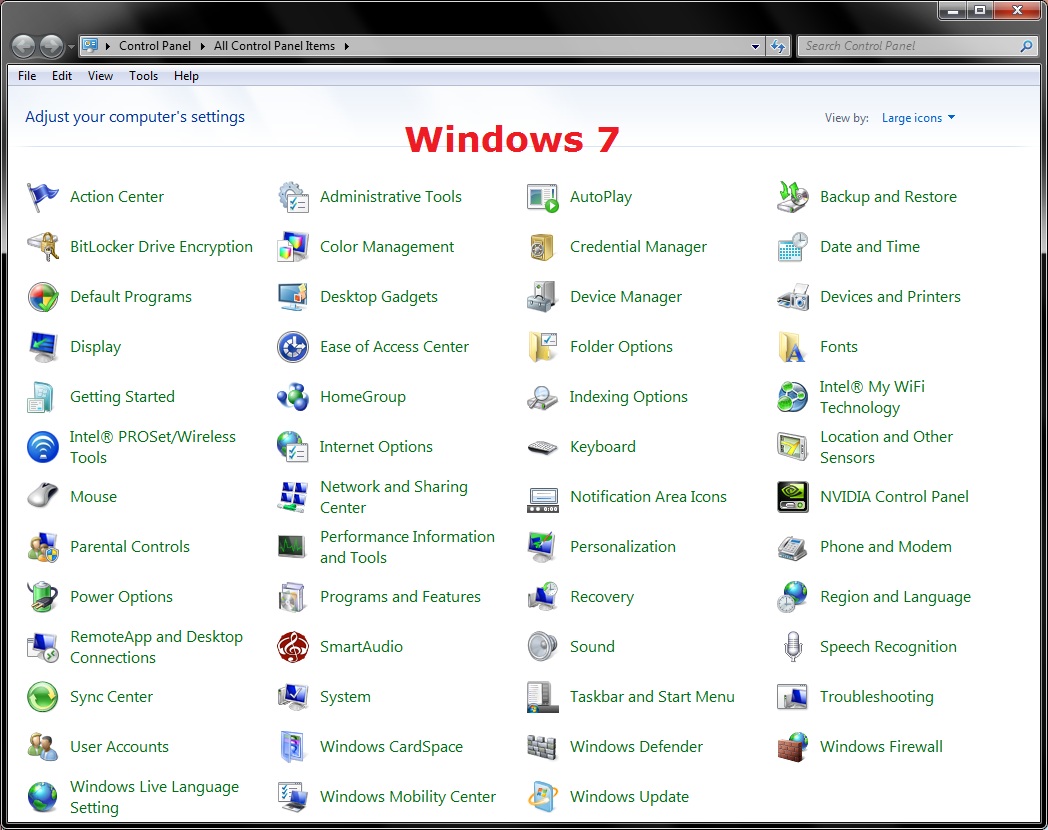This screenshot has height=830, width=1048.
Task: Click the Control Panel breadcrumb segment
Action: click(x=154, y=46)
